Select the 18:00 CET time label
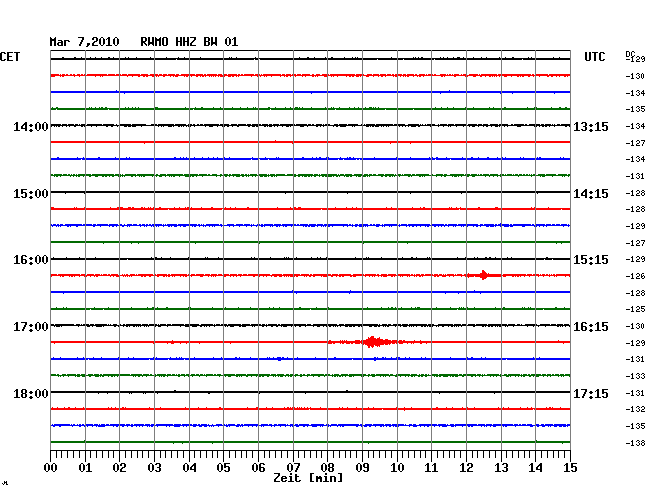650x494 pixels. (x=31, y=393)
